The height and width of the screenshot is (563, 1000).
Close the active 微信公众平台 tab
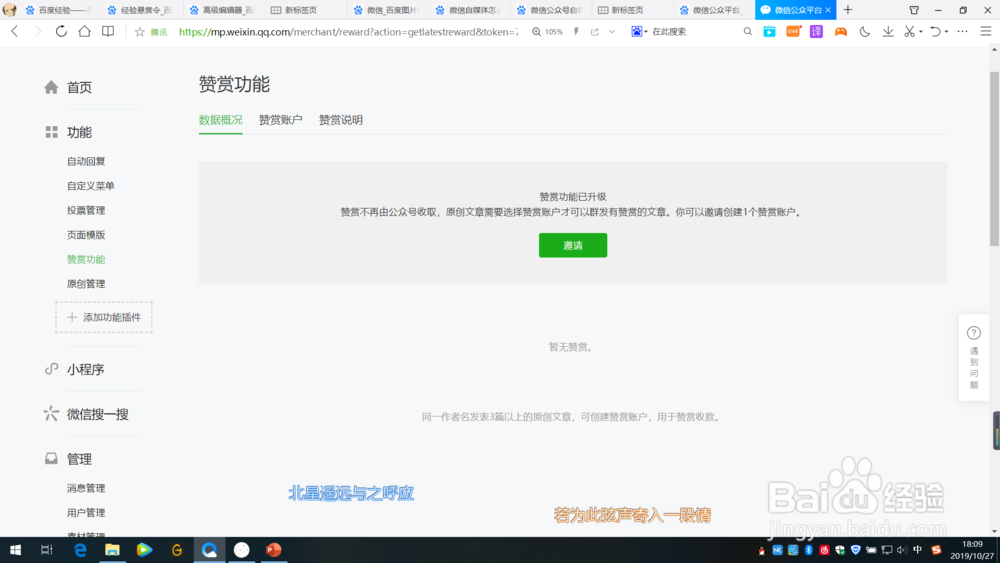pos(828,10)
